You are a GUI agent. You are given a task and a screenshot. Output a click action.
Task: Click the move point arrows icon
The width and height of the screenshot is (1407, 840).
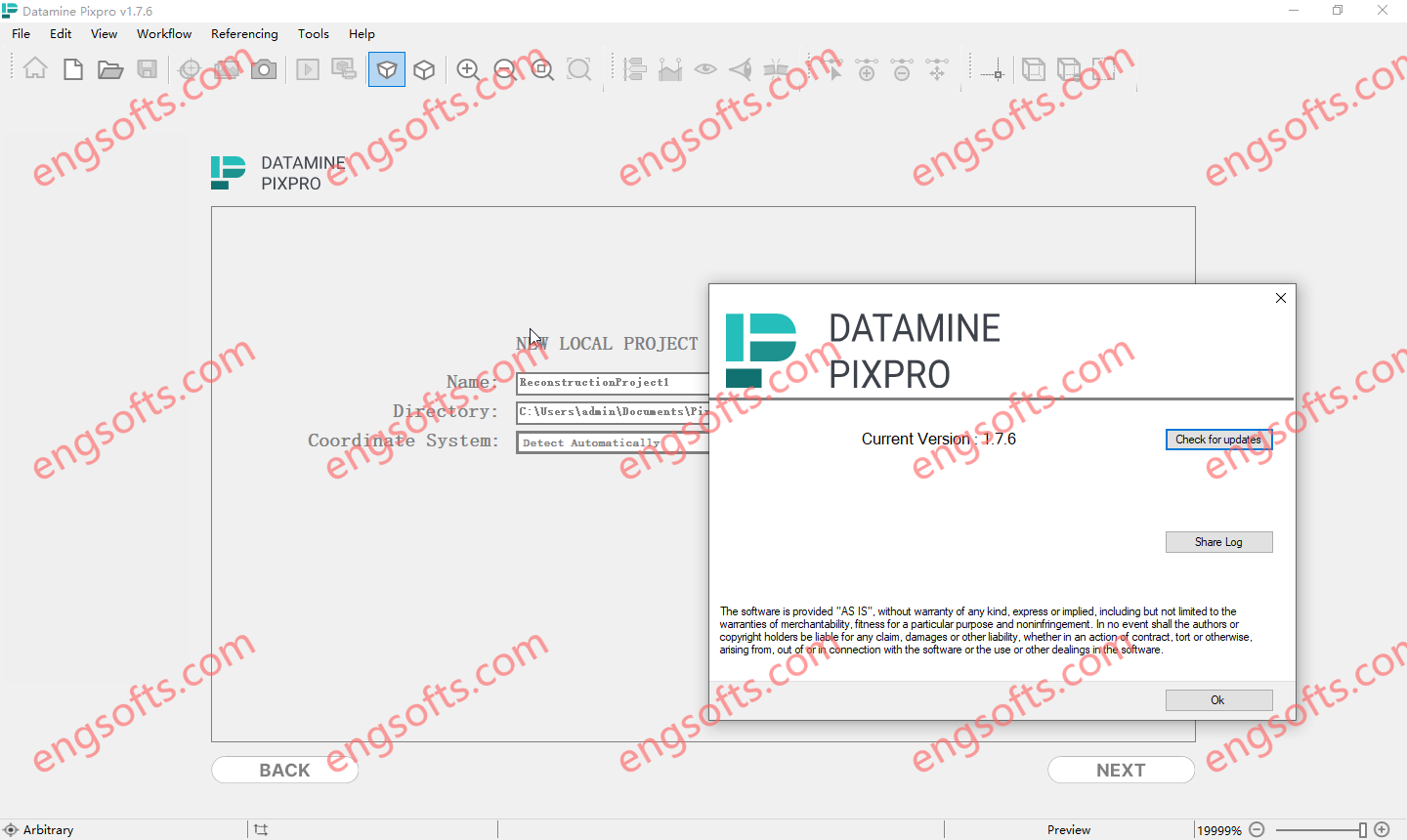click(x=937, y=69)
